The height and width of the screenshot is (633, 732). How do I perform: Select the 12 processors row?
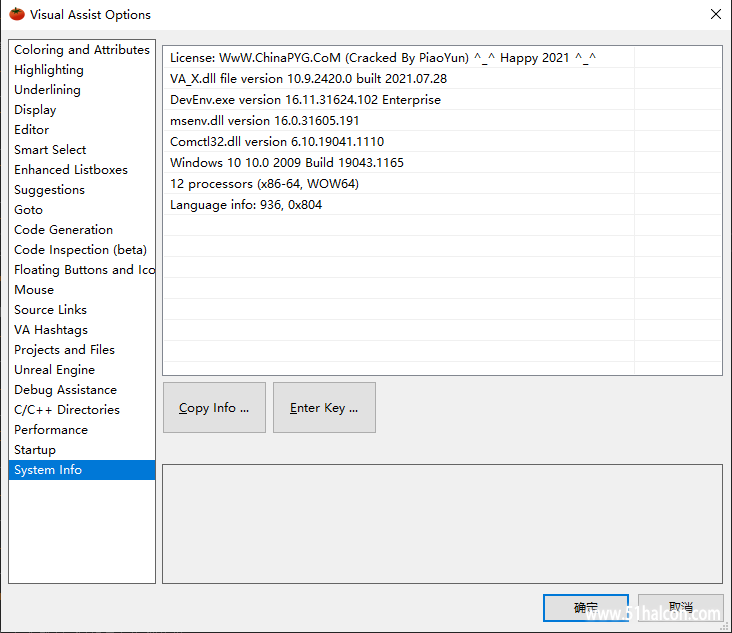442,183
